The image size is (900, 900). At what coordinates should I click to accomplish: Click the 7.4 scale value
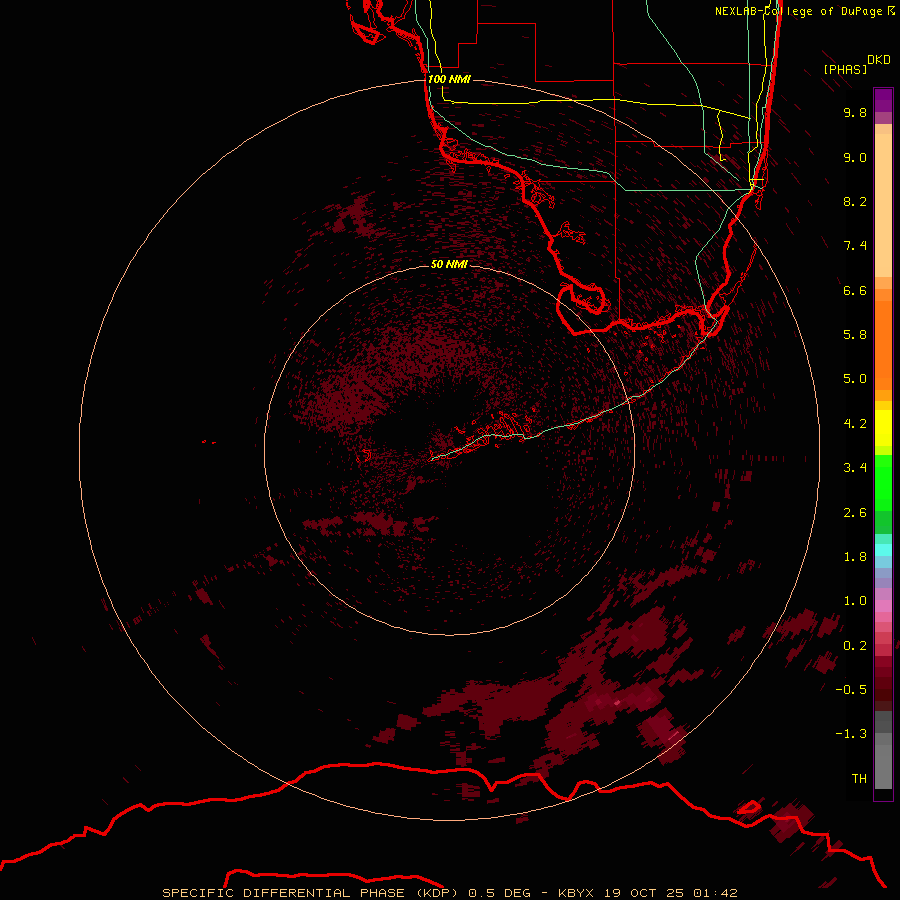855,246
